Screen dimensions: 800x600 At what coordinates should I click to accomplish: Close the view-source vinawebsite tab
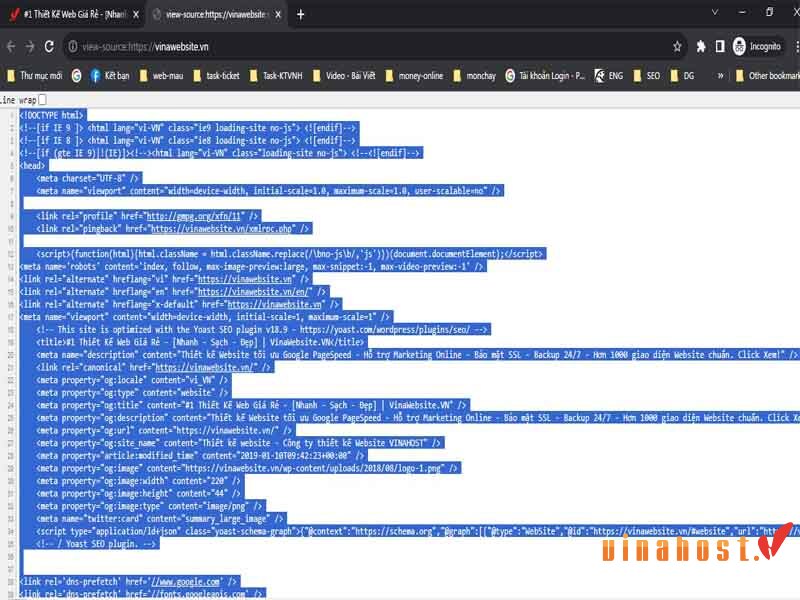tap(278, 15)
